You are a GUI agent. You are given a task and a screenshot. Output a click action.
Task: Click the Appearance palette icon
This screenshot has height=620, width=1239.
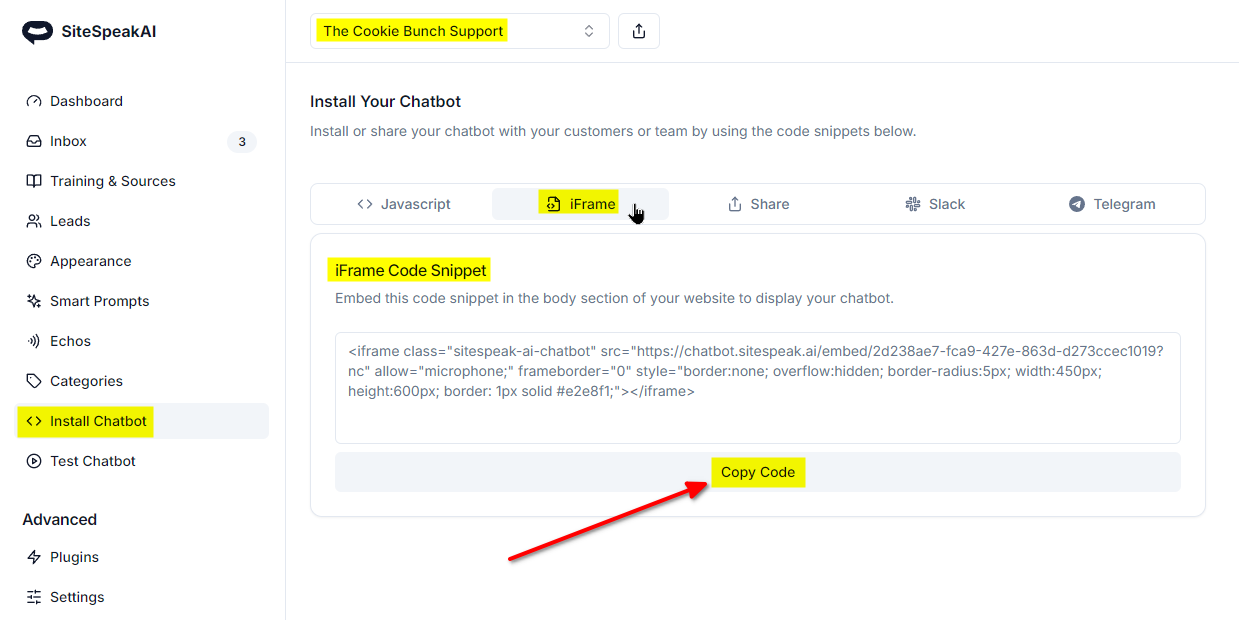pos(34,261)
